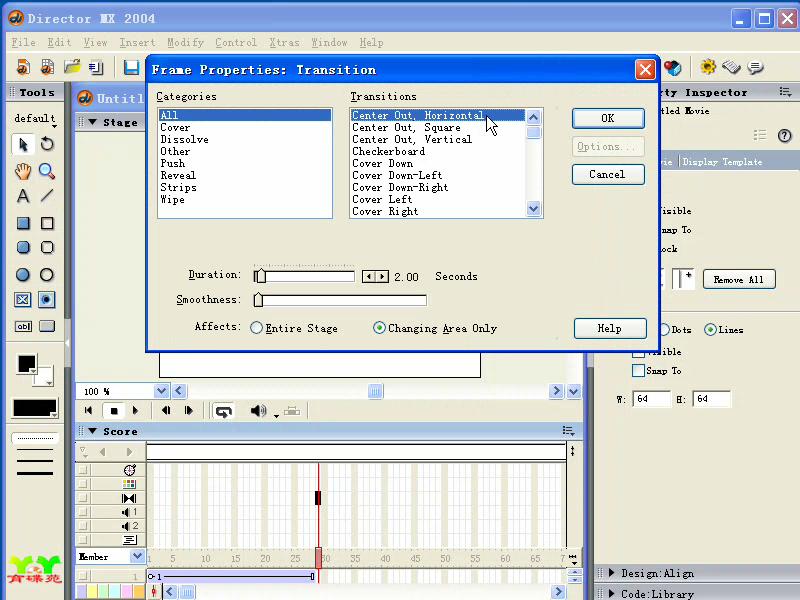800x600 pixels.
Task: Click the script channel icon in Score
Action: tap(130, 539)
